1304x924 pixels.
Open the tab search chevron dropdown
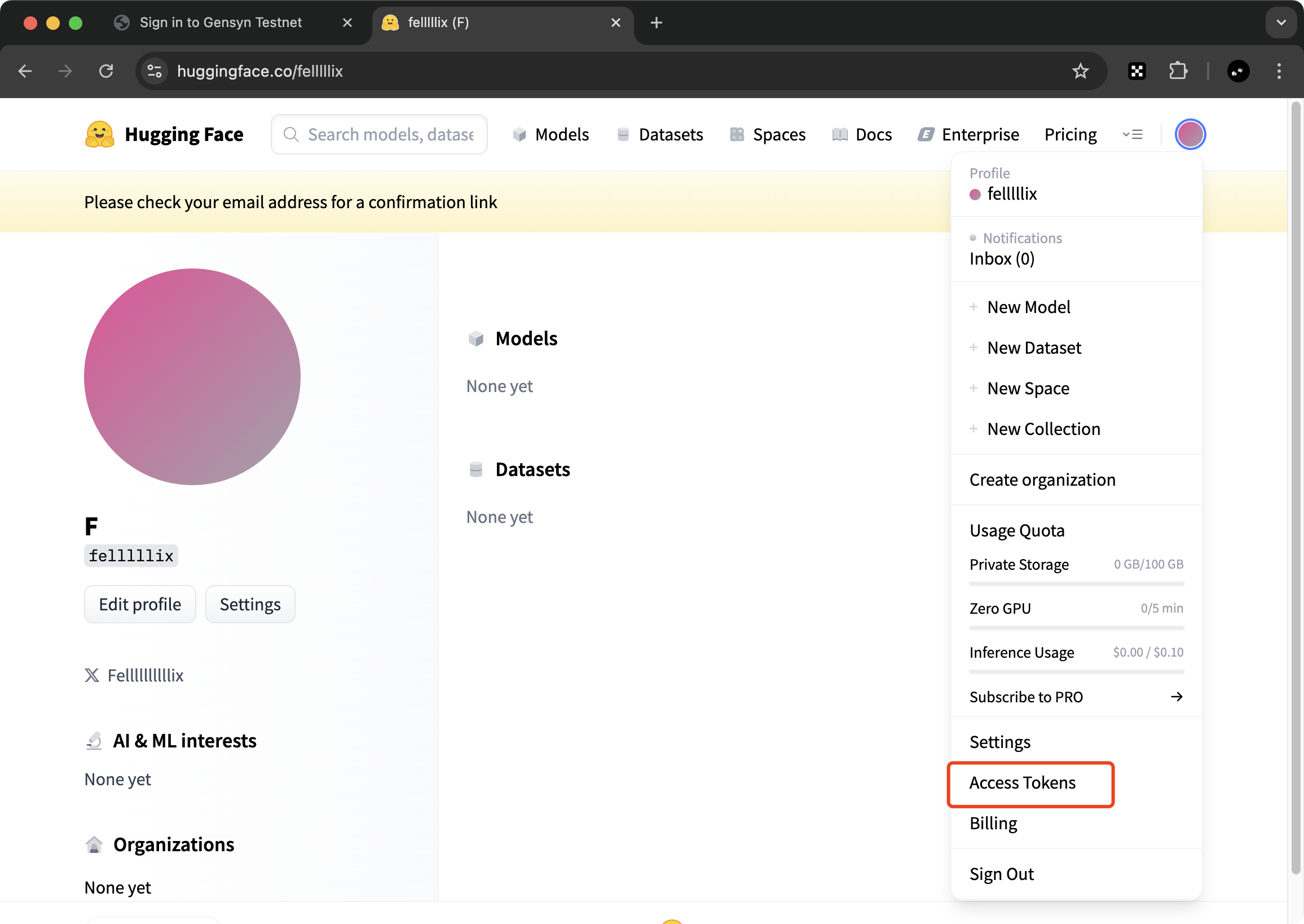point(1281,23)
